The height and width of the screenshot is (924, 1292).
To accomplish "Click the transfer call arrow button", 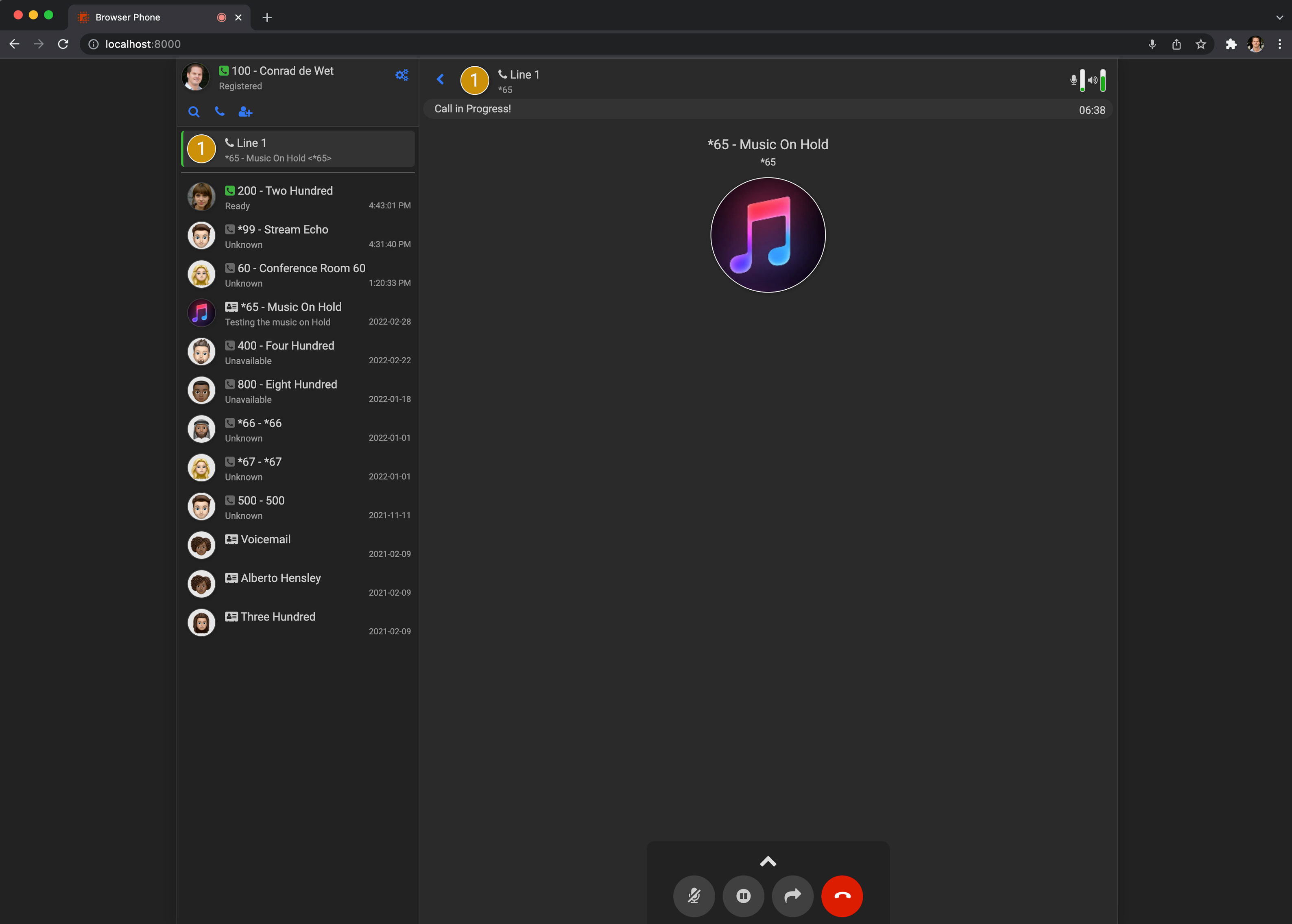I will click(792, 896).
